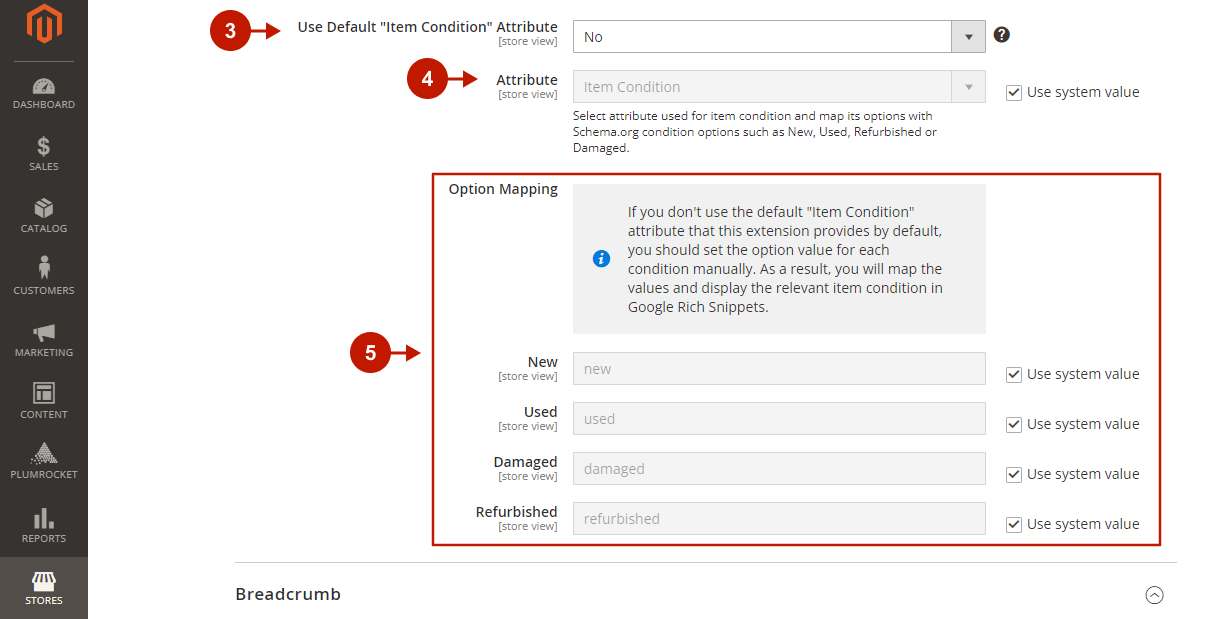The image size is (1206, 619).
Task: Uncheck Use system value for Attribute
Action: [x=1013, y=91]
